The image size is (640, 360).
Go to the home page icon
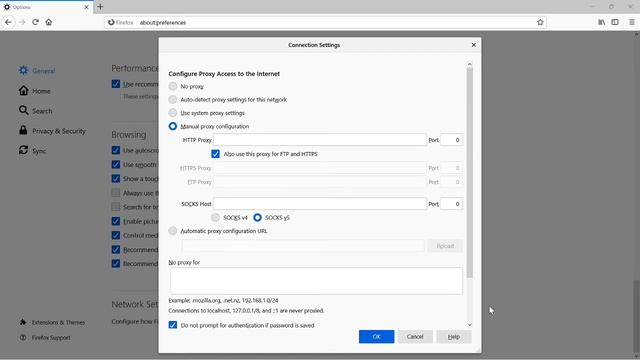[49, 22]
